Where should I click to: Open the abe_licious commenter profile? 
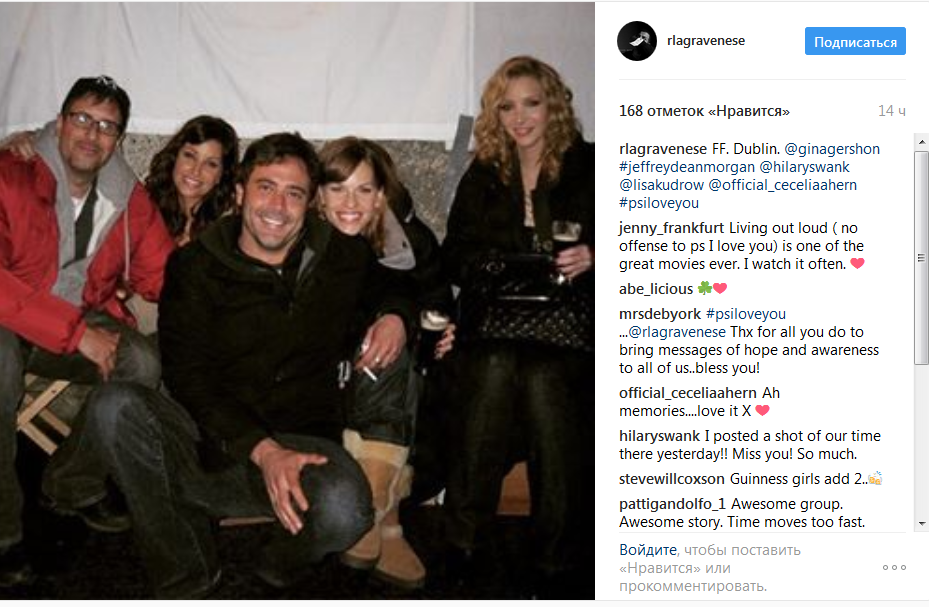[656, 288]
